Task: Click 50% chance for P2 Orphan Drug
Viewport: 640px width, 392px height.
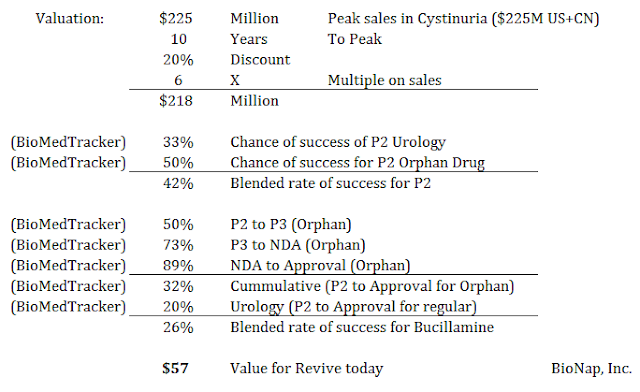Action: point(178,163)
